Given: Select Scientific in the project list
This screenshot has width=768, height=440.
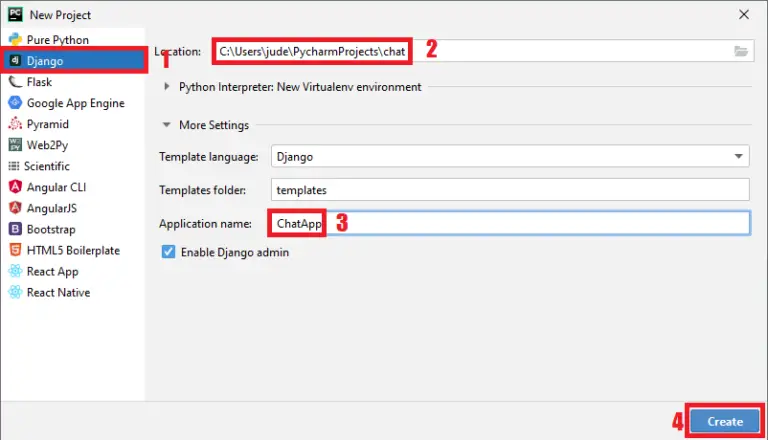Looking at the screenshot, I should pyautogui.click(x=47, y=166).
